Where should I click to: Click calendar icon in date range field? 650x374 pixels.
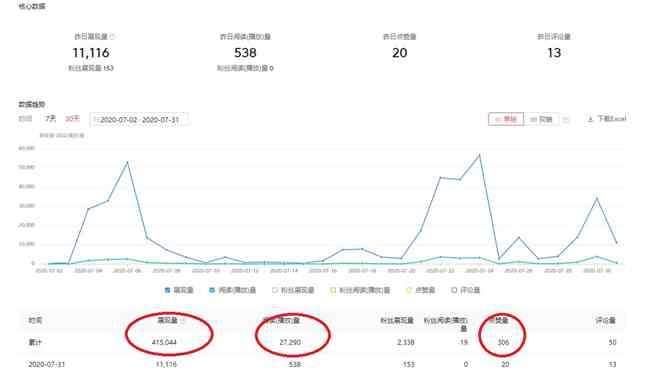96,119
